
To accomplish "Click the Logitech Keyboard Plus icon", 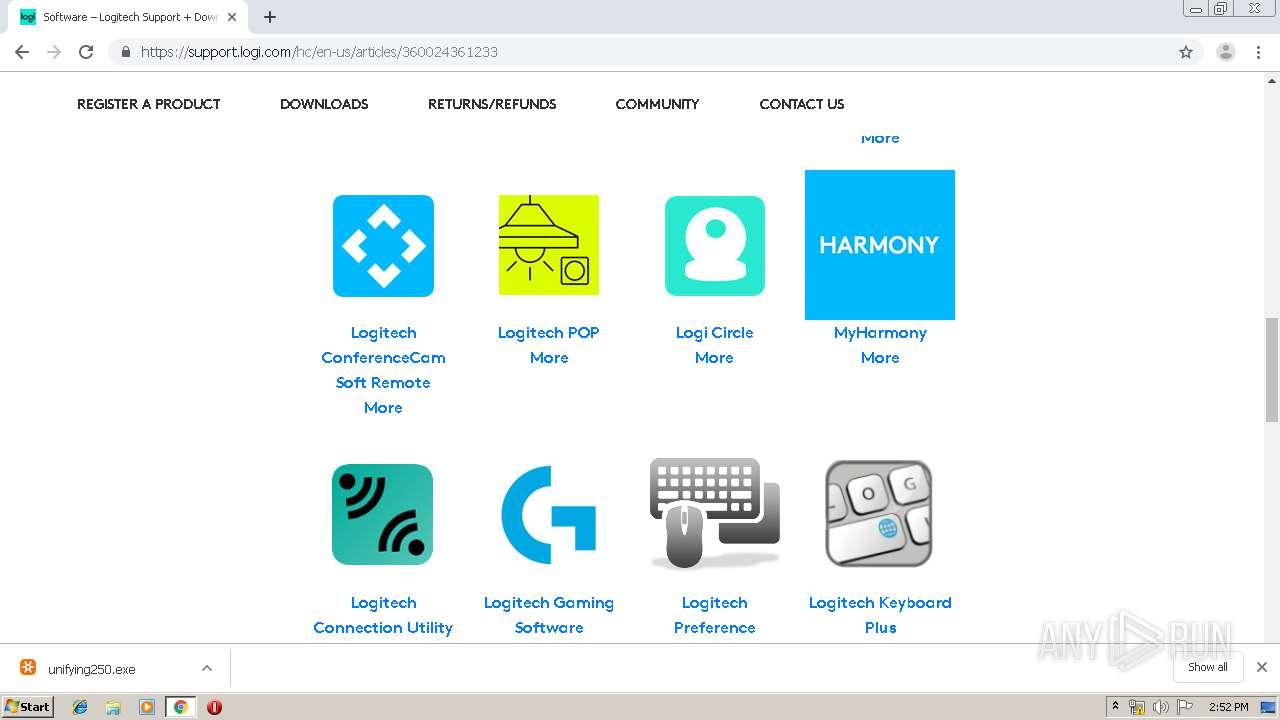I will [x=879, y=514].
